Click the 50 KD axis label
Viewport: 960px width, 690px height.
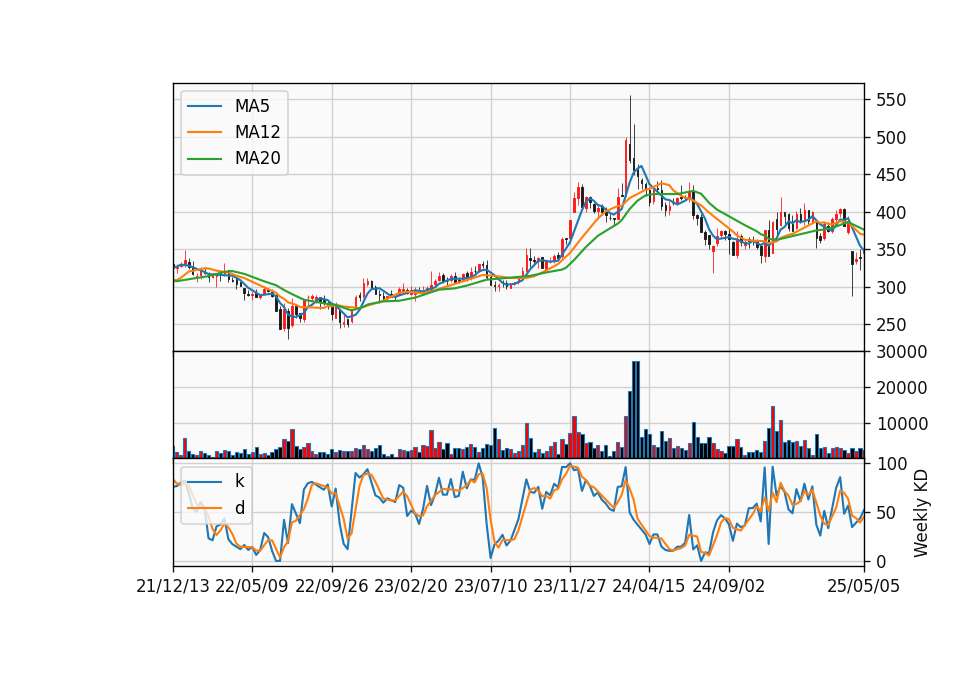886,512
